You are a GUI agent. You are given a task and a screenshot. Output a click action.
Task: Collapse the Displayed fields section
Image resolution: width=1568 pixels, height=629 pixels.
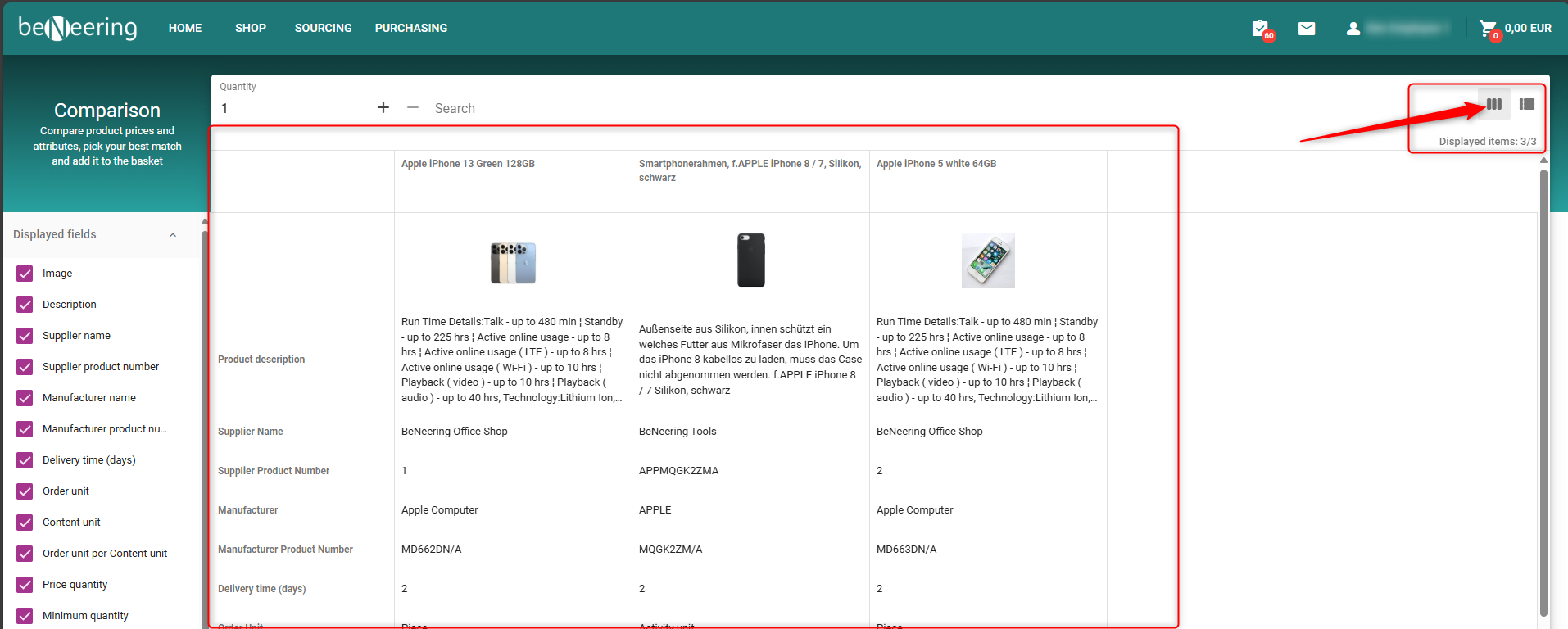pos(173,235)
